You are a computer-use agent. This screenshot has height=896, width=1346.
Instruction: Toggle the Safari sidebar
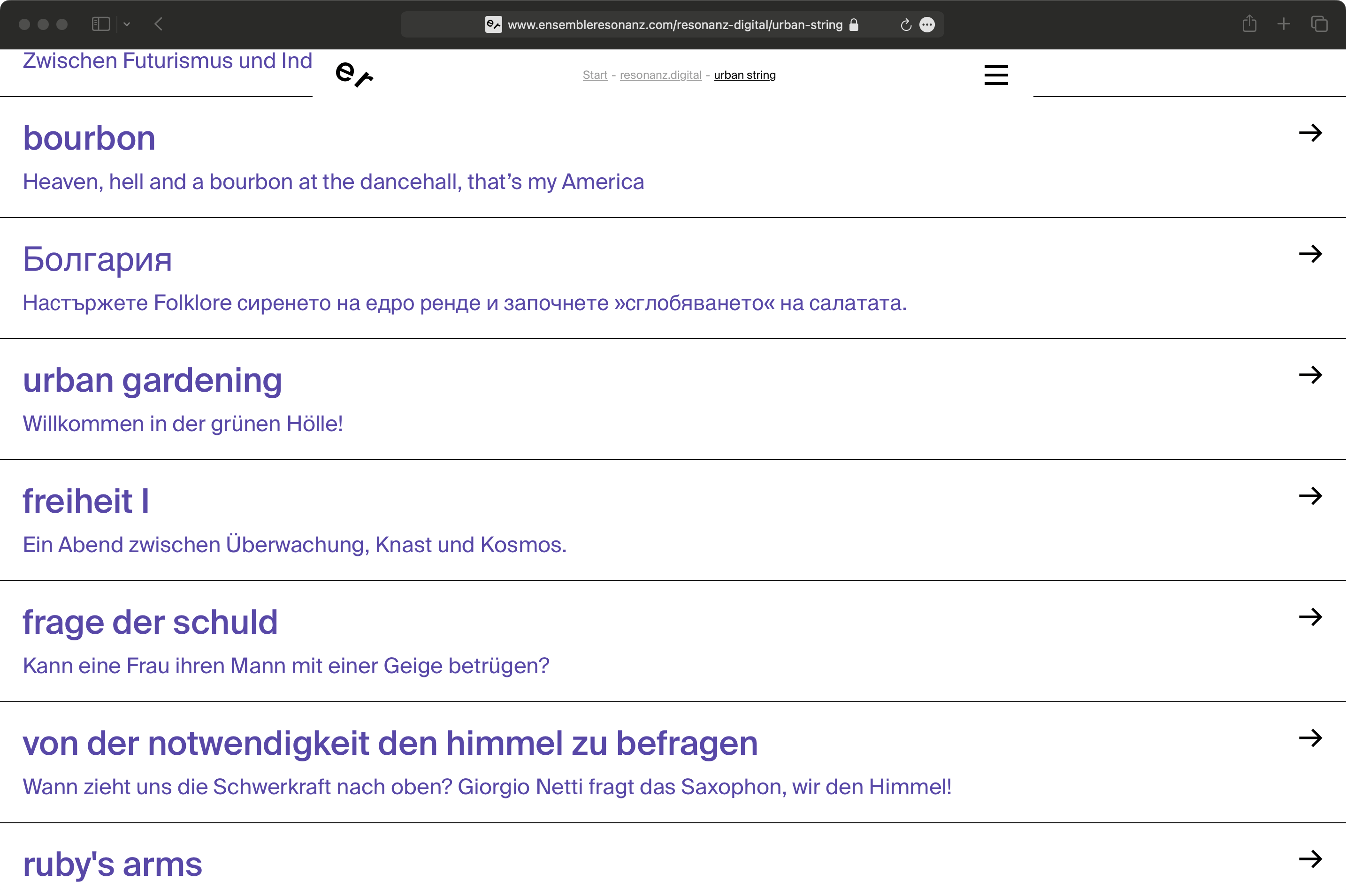coord(100,24)
